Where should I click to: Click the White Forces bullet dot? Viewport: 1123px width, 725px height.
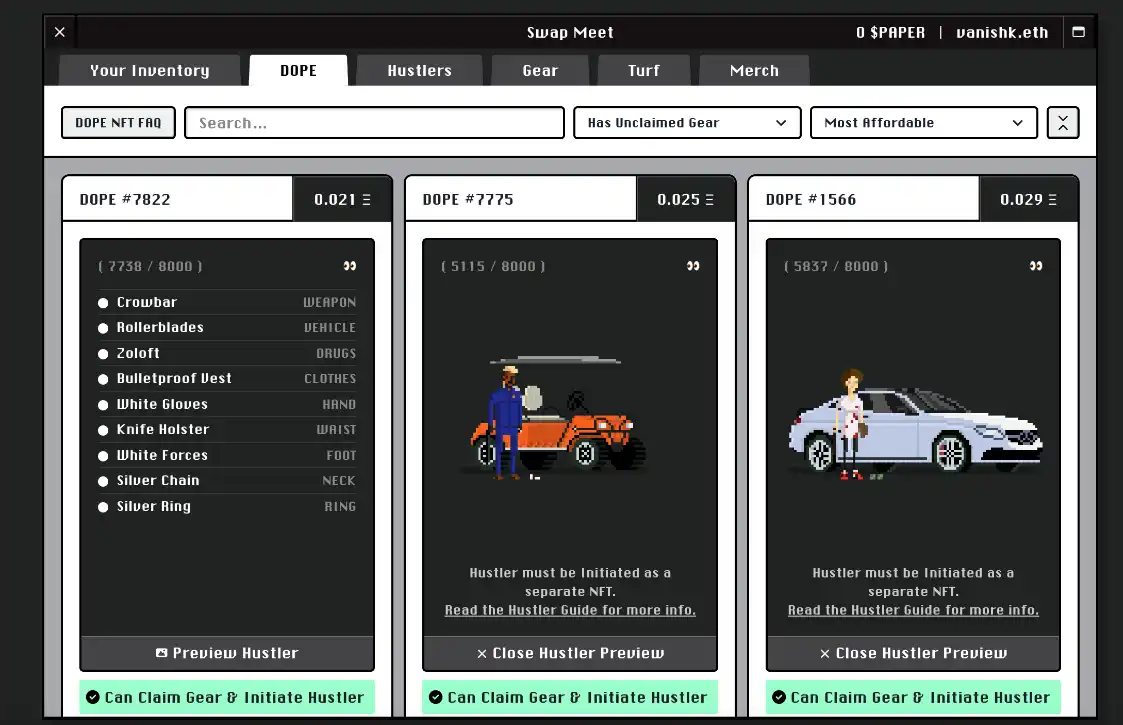(x=103, y=456)
